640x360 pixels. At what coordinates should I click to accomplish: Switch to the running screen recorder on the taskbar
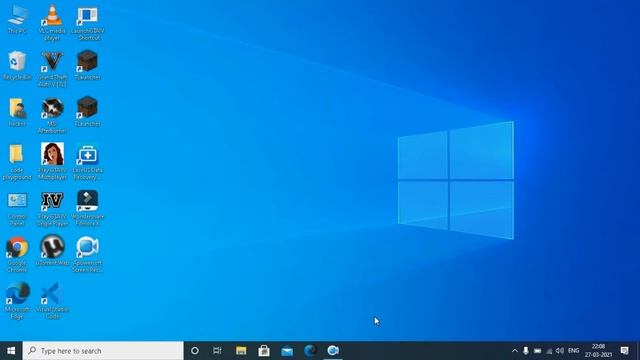tap(333, 351)
